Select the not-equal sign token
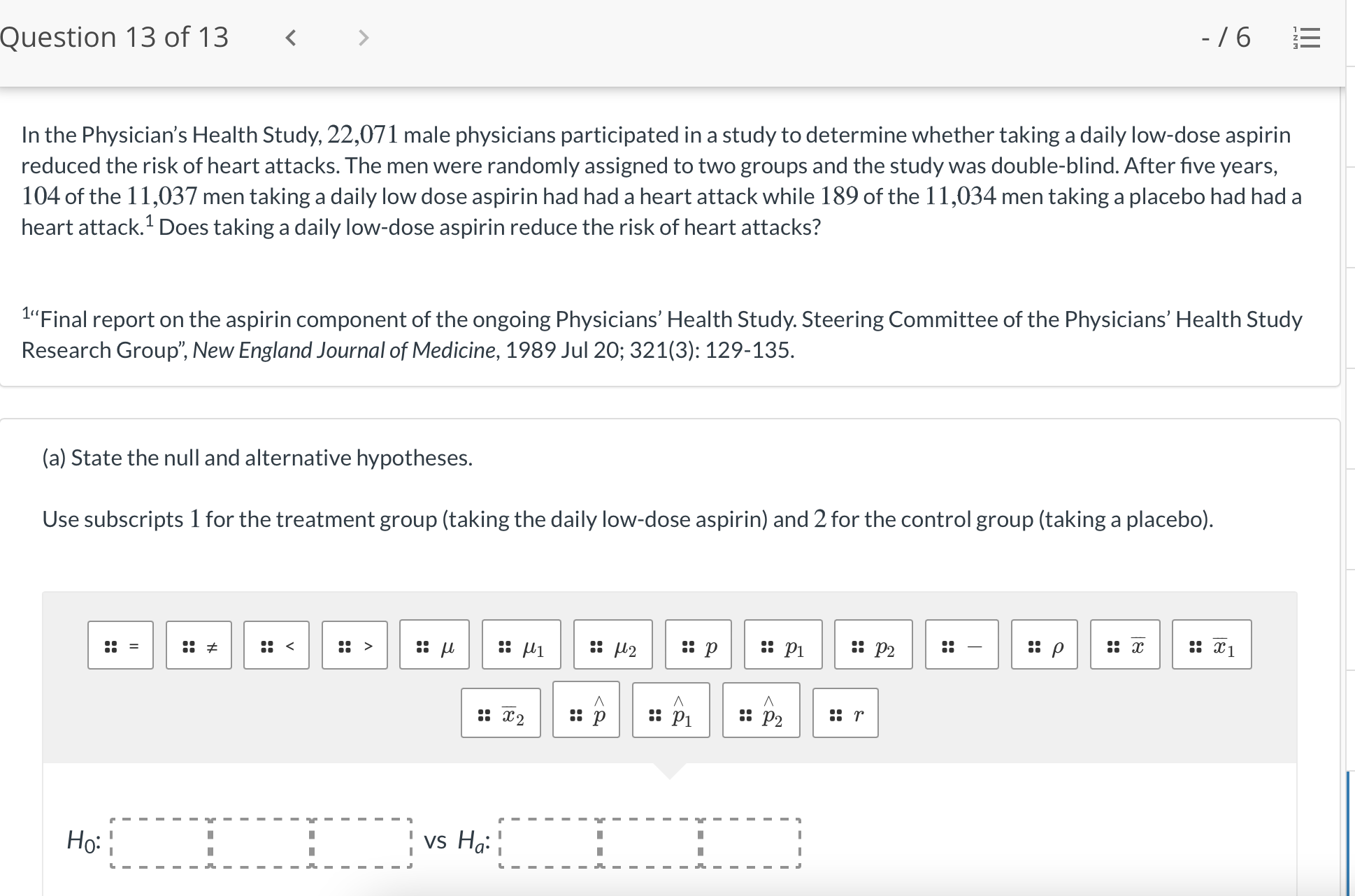 [x=198, y=645]
